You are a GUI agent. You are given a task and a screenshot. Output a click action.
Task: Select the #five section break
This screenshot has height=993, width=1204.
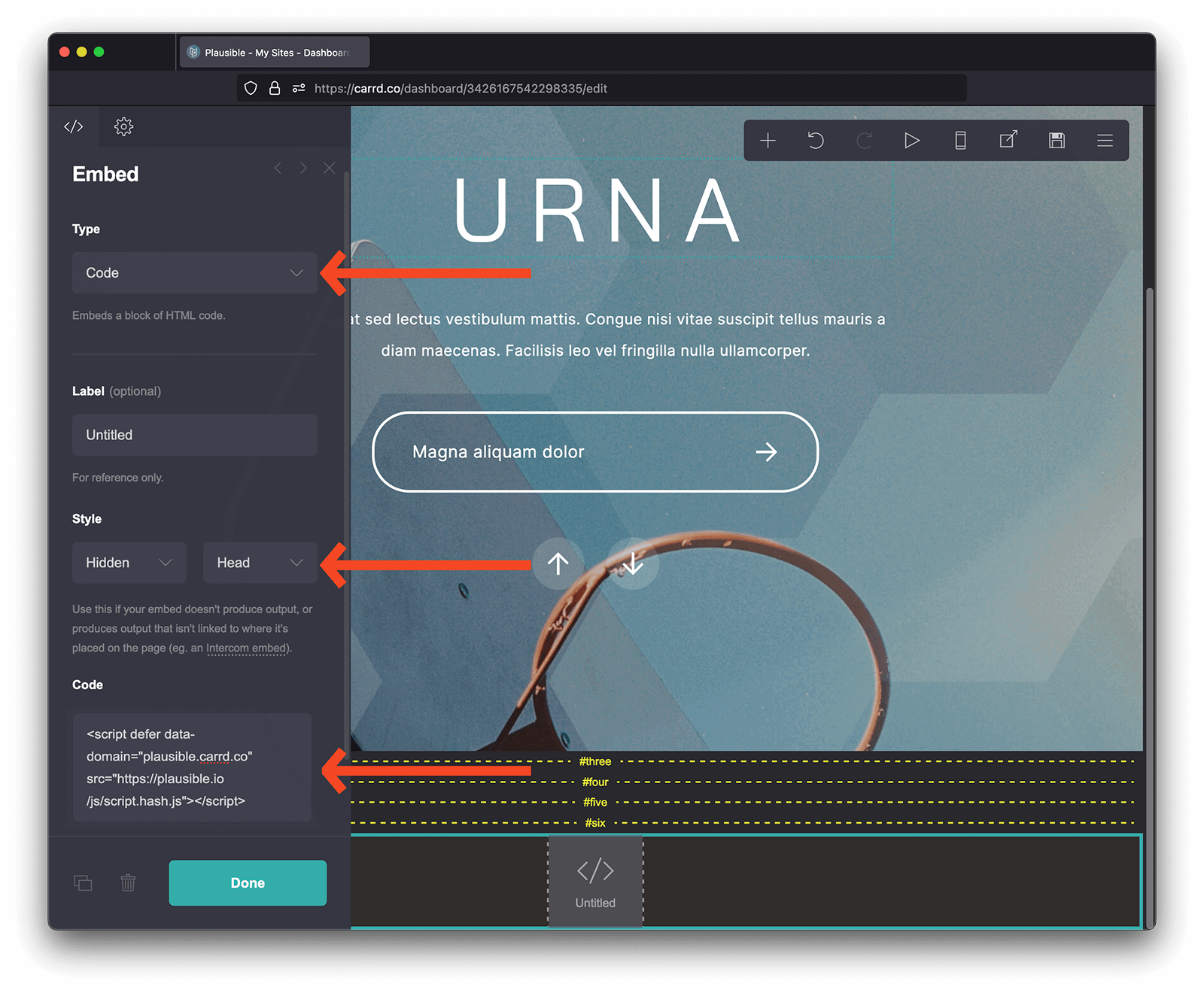pyautogui.click(x=595, y=803)
